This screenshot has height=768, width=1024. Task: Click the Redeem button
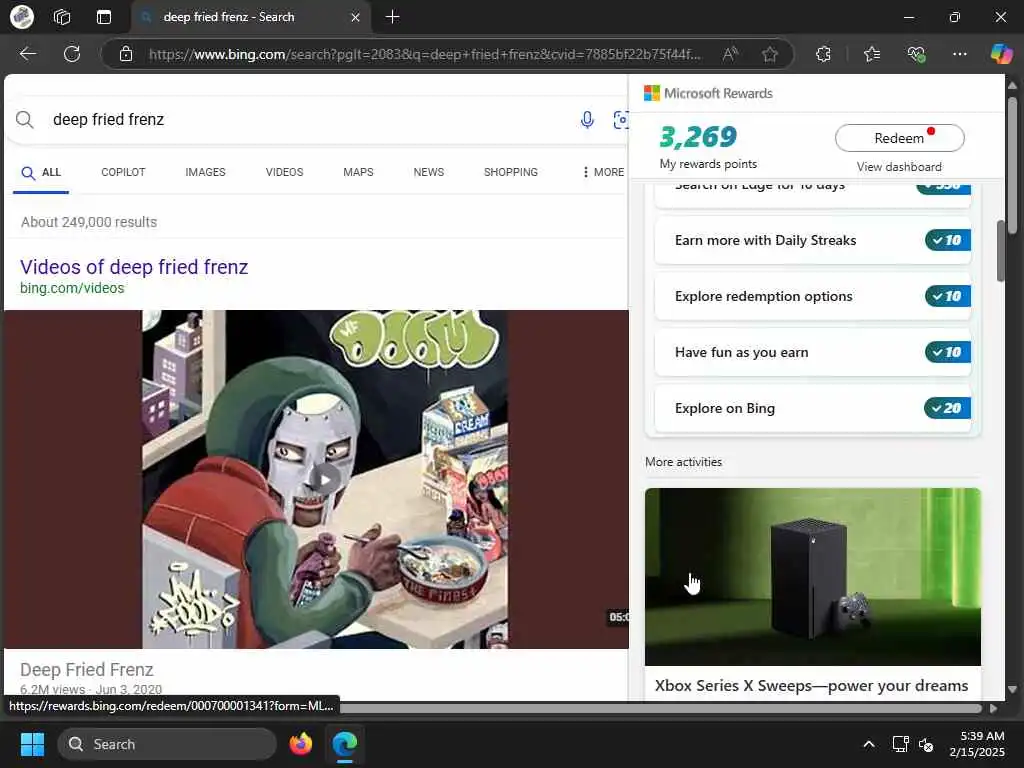point(899,138)
